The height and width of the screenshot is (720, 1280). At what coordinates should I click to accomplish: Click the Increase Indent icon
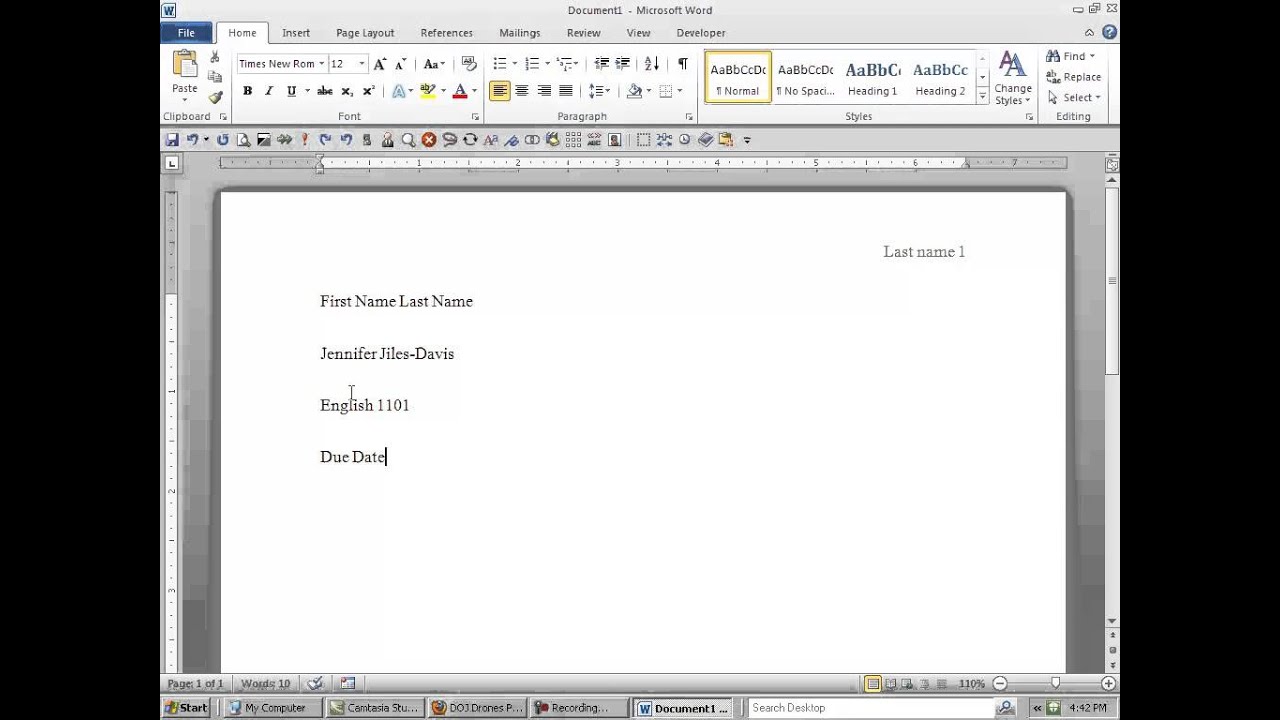coord(623,64)
